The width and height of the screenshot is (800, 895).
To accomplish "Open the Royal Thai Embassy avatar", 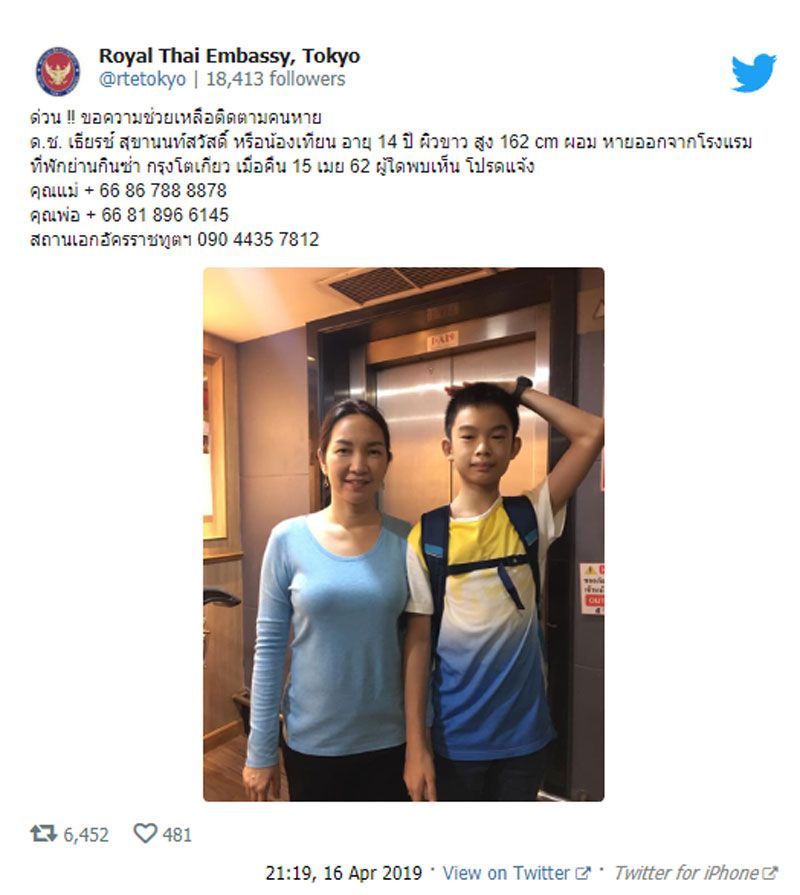I will click(58, 71).
